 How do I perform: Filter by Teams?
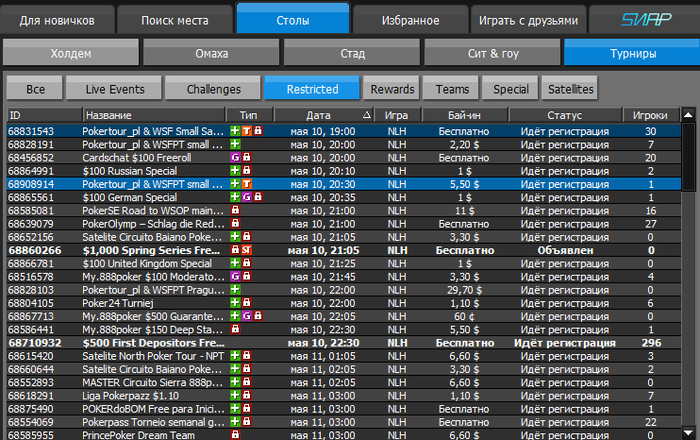tap(452, 88)
